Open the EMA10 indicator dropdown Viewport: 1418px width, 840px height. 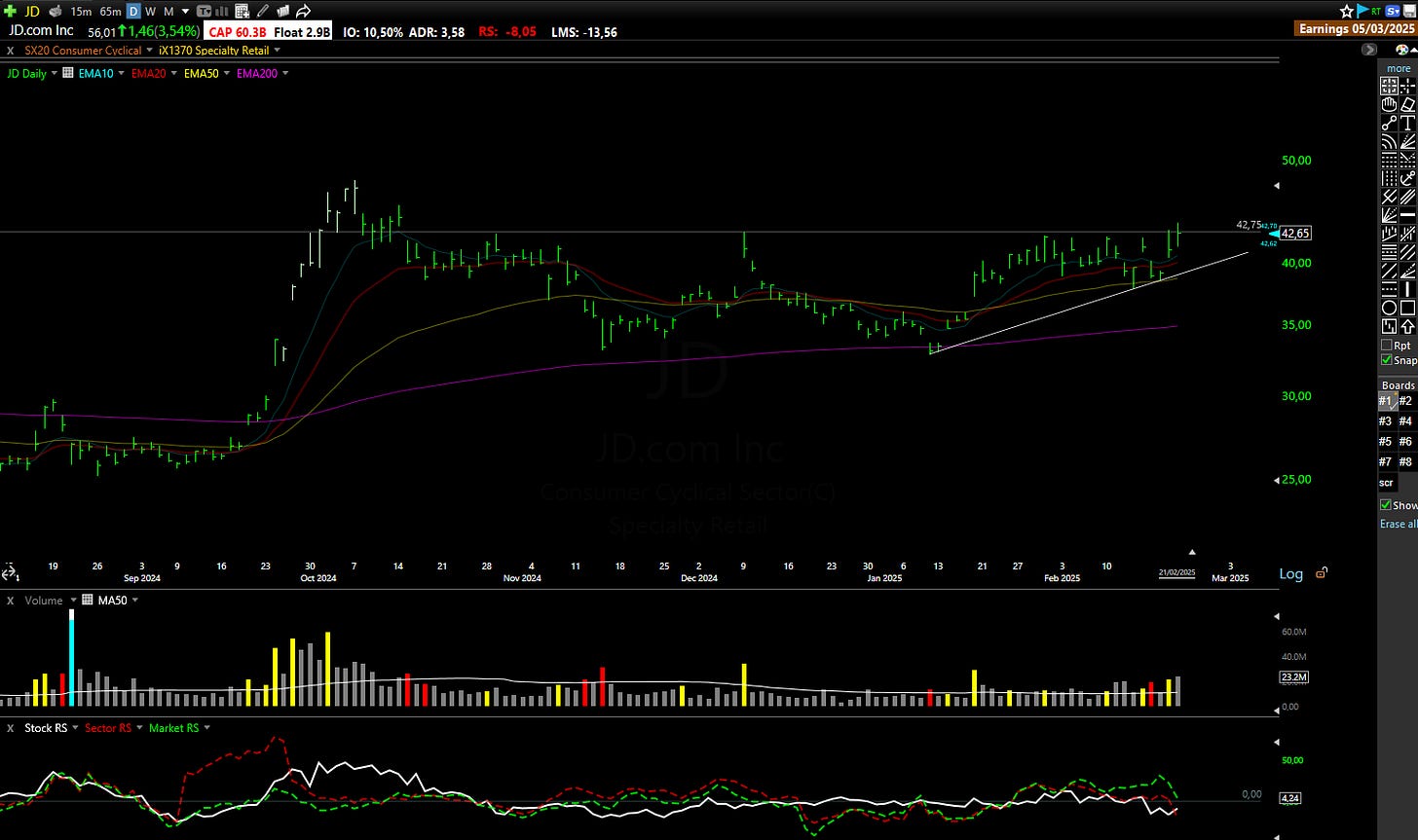120,73
